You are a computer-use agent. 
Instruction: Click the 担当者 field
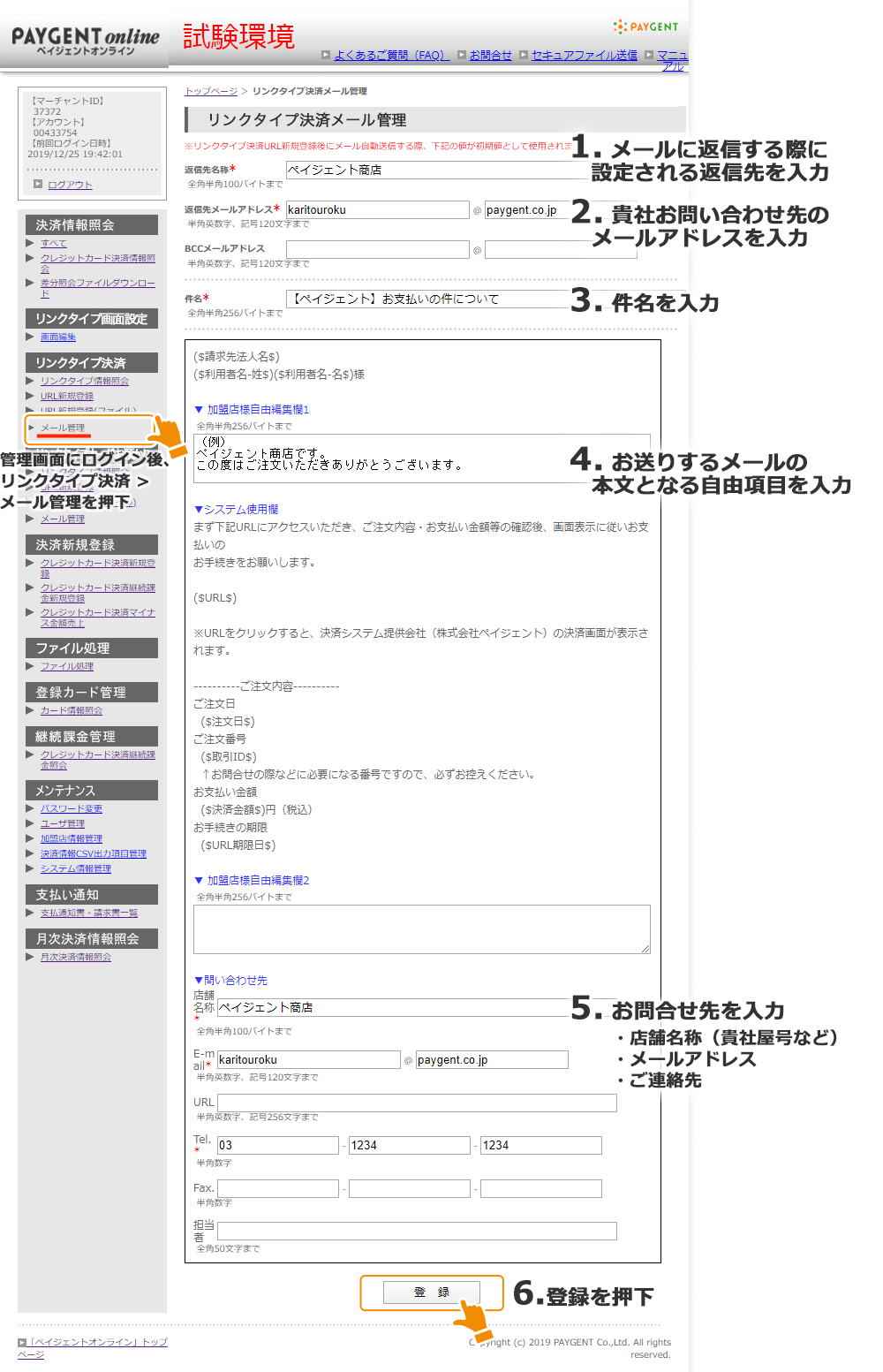(417, 1231)
